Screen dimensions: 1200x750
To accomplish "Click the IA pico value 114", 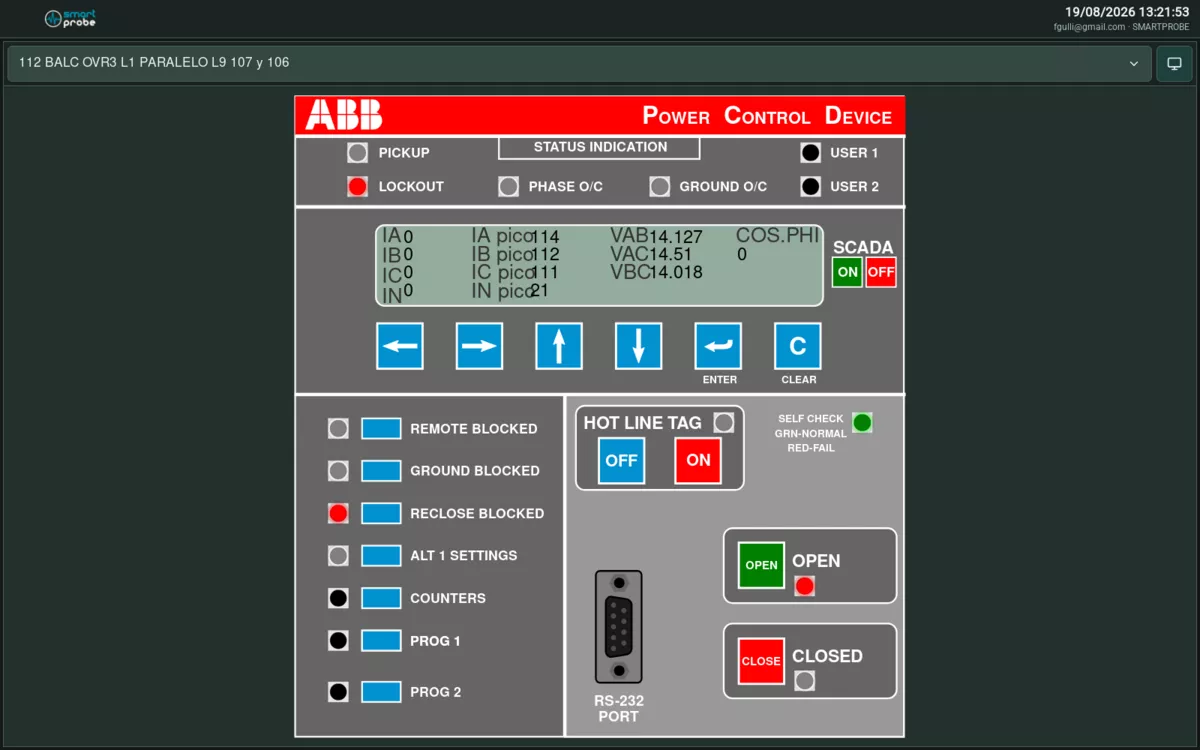I will point(545,237).
